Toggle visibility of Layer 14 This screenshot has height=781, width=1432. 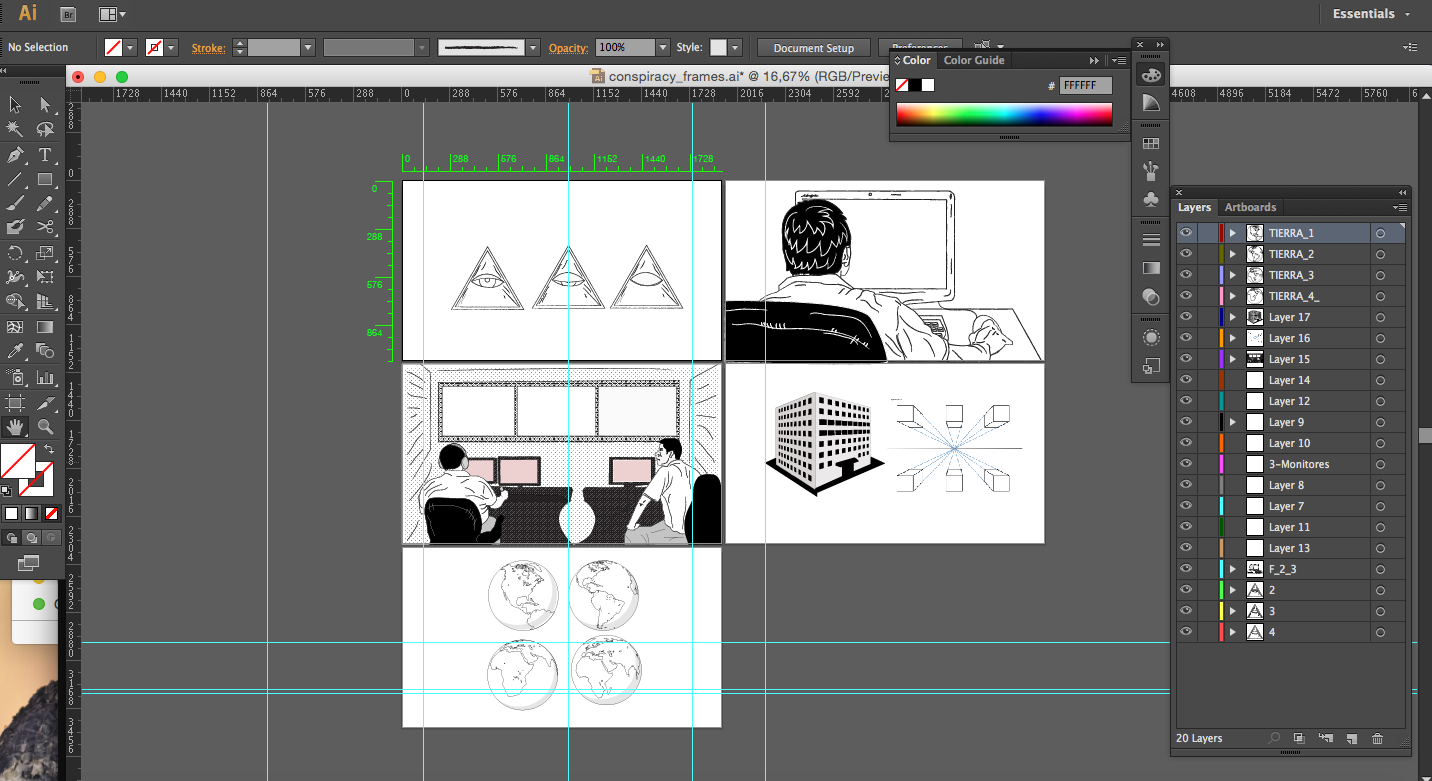(x=1186, y=380)
